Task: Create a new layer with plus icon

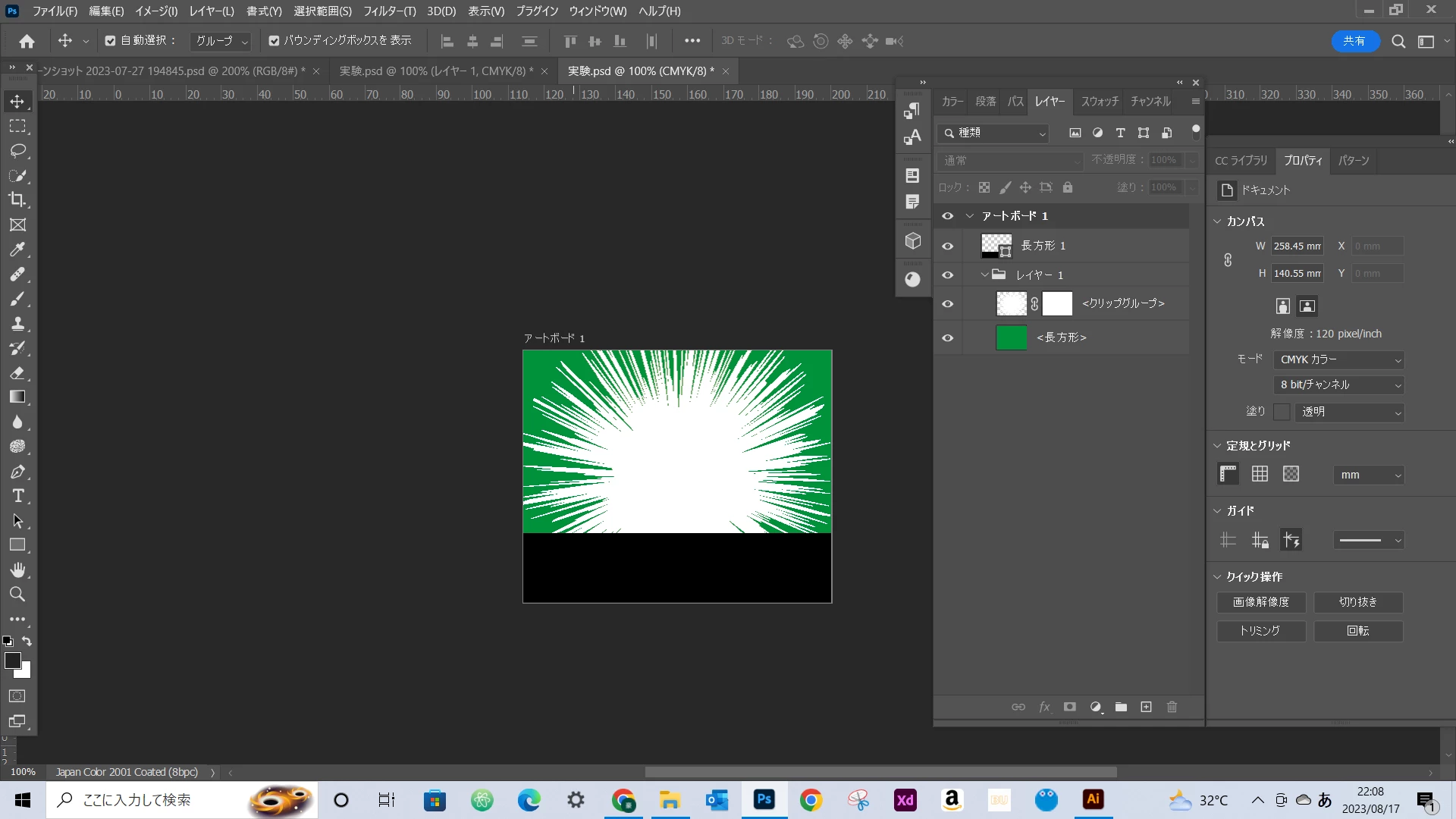Action: 1146,707
